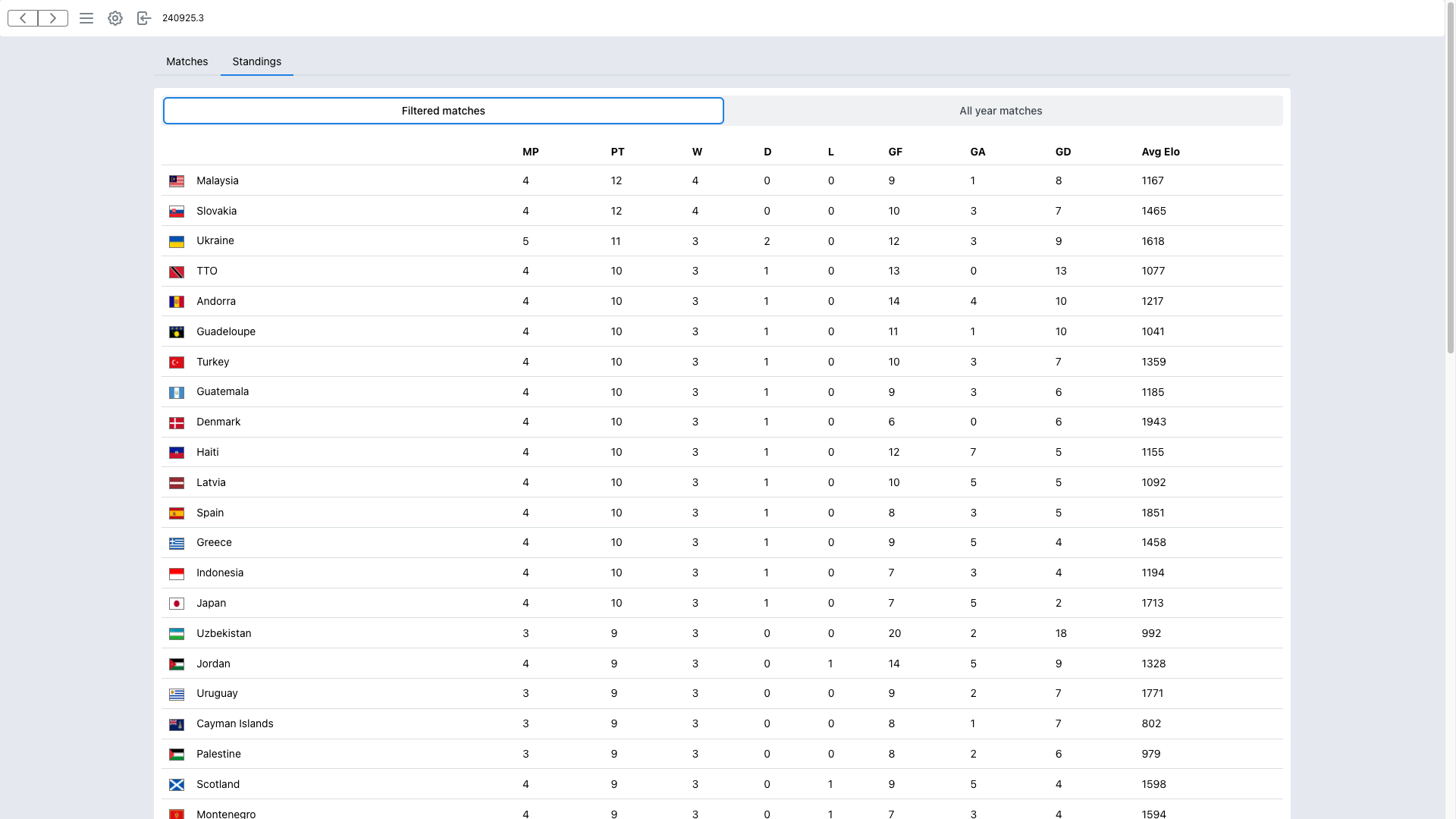1456x819 pixels.
Task: Click Uzbekistan's goals for value 20
Action: (x=895, y=633)
